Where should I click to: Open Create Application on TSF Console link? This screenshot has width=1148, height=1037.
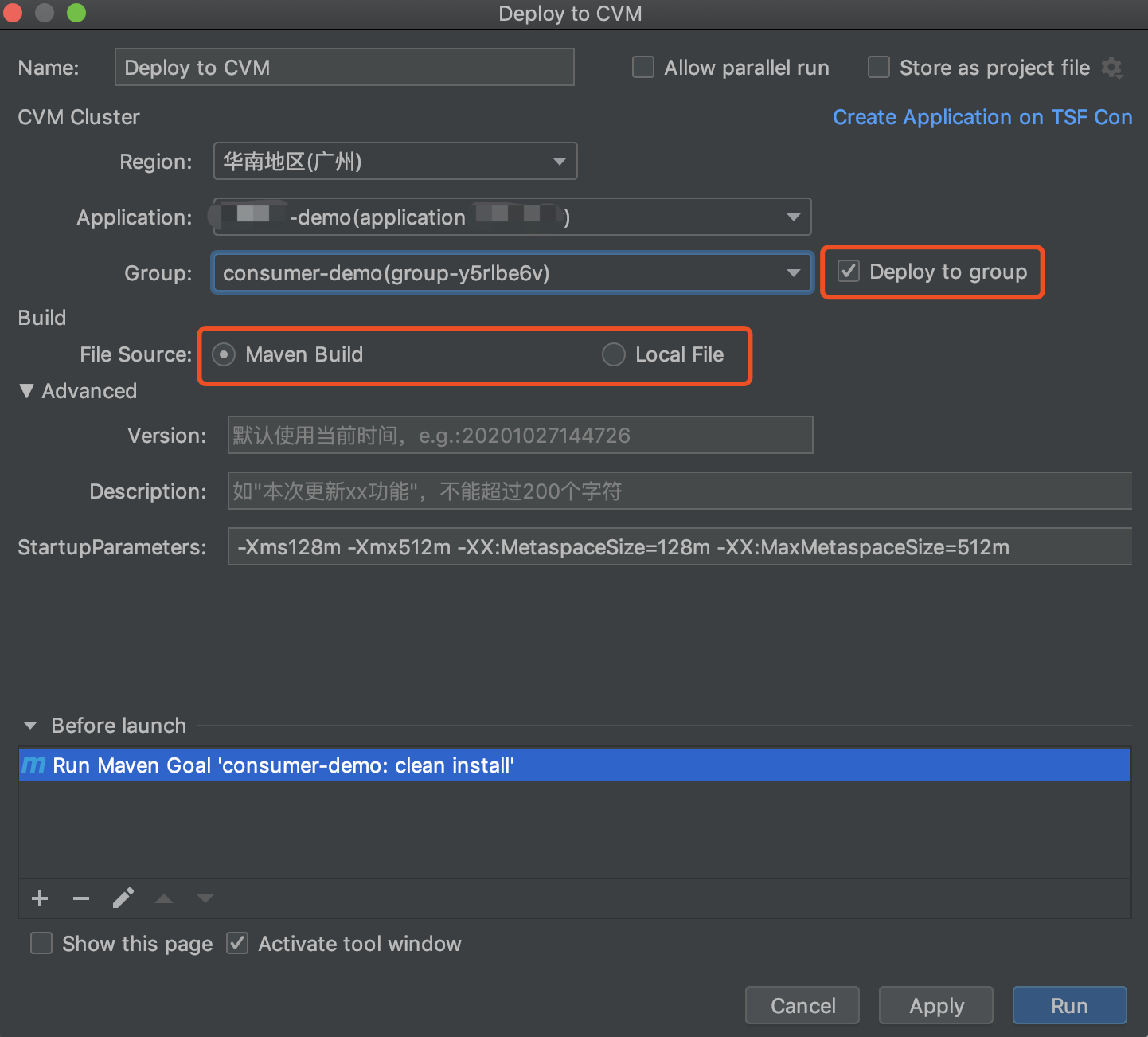982,117
